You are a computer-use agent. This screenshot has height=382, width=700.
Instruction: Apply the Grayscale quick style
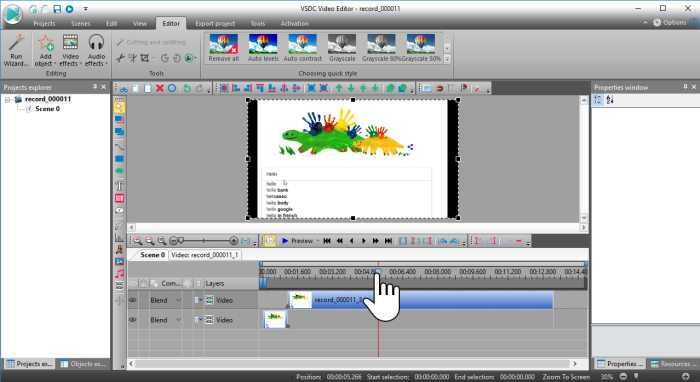[342, 47]
